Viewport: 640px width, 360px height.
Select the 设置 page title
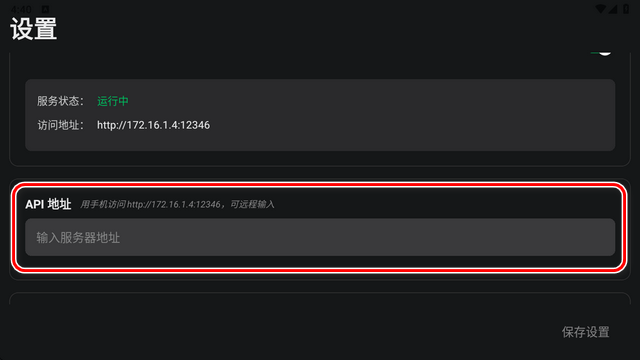pos(33,29)
